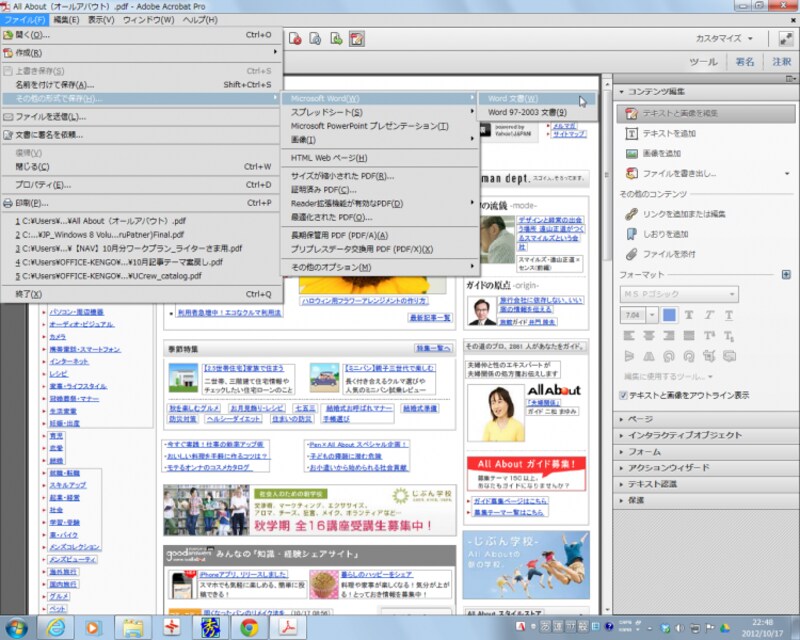
Task: Open the カスタマイズ dropdown
Action: [724, 38]
